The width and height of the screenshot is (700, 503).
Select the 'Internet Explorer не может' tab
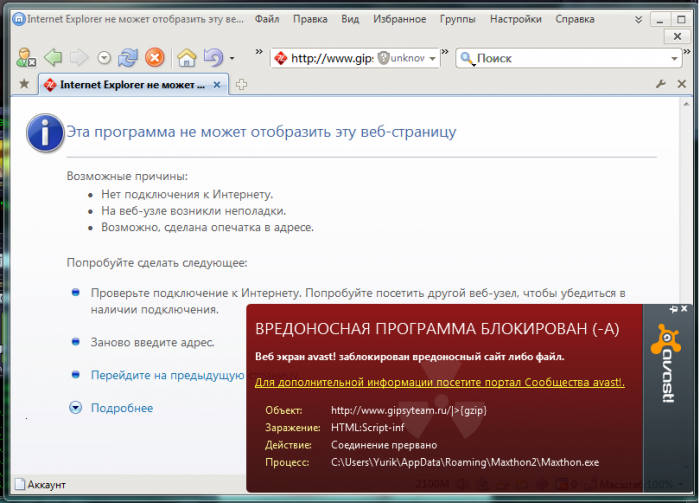[134, 84]
